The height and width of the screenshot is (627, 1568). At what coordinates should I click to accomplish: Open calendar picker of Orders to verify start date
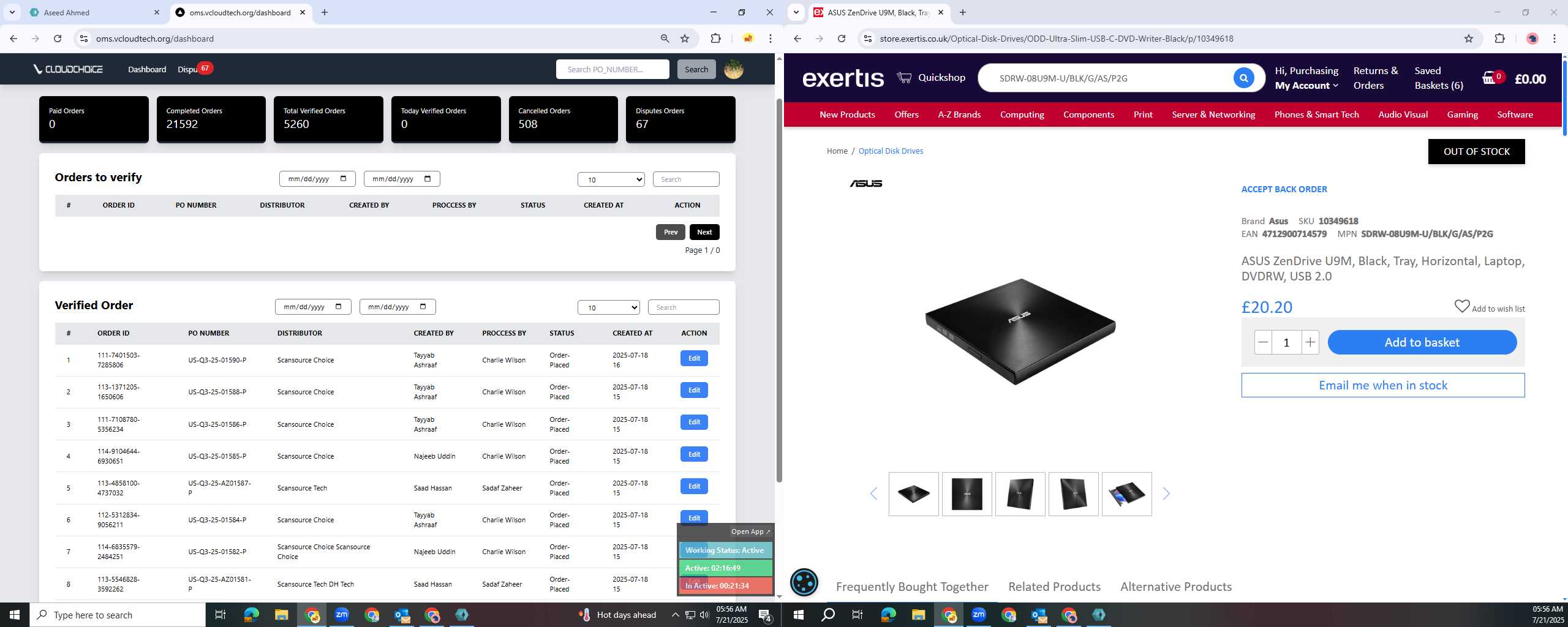pyautogui.click(x=343, y=179)
